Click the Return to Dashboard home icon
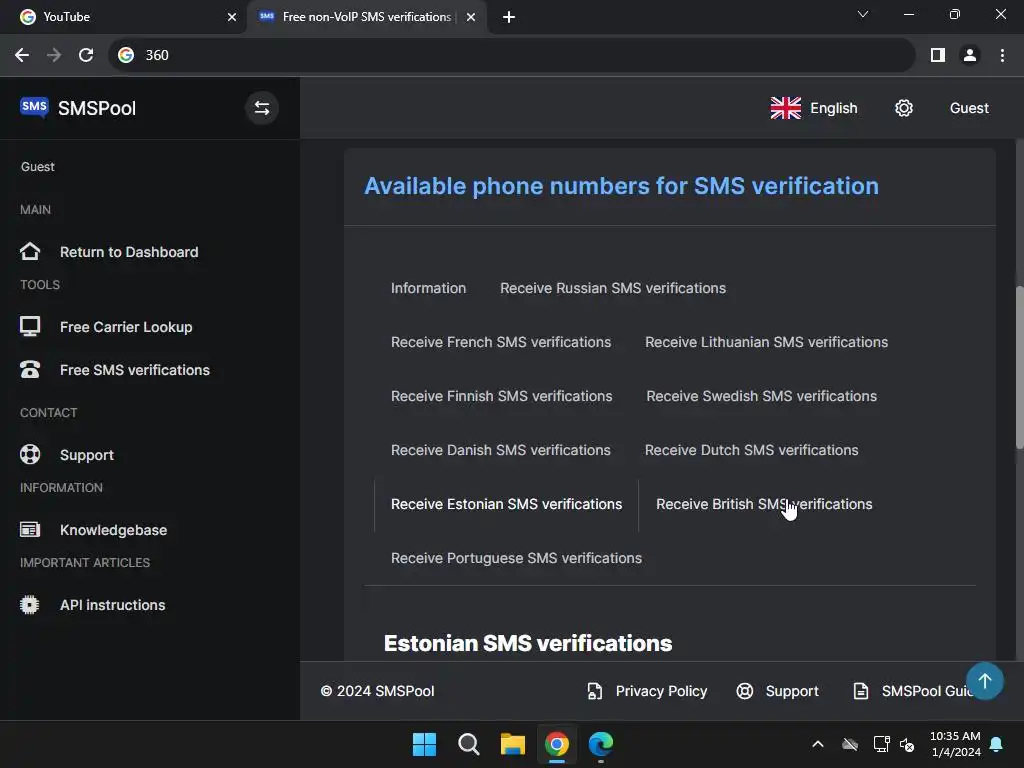 pyautogui.click(x=30, y=252)
